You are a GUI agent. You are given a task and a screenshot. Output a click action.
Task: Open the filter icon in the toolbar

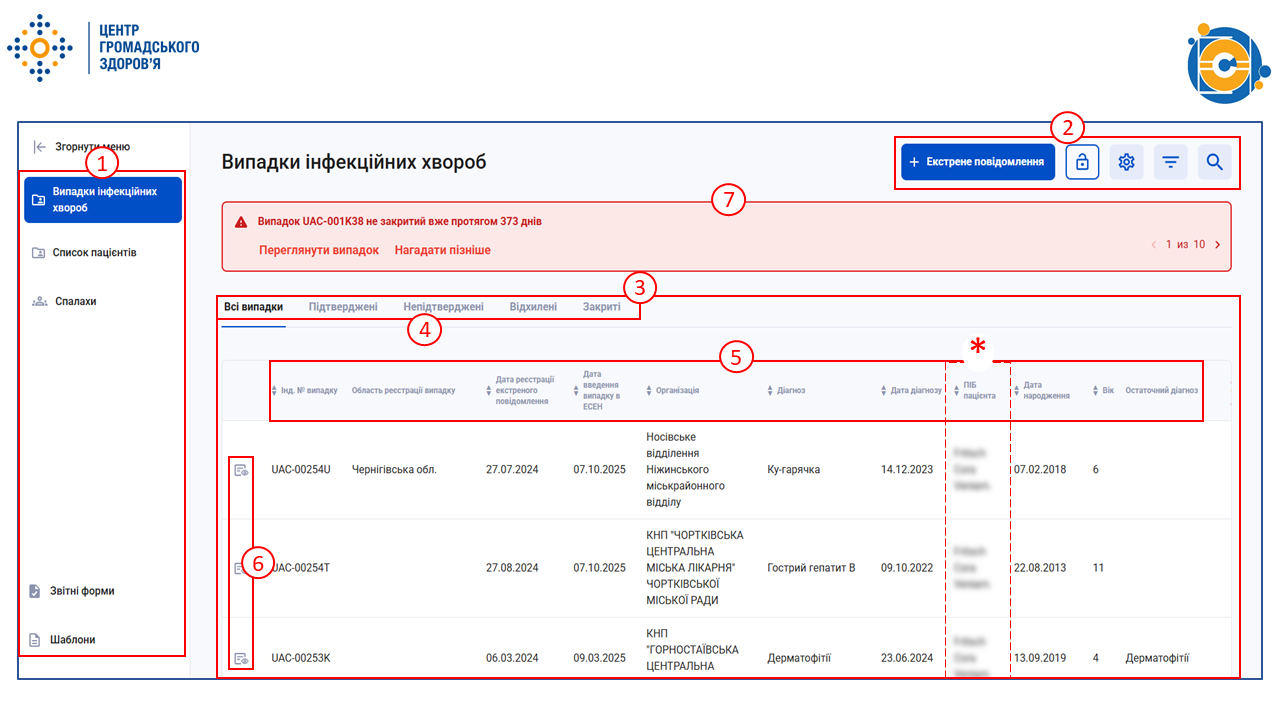pos(1170,162)
